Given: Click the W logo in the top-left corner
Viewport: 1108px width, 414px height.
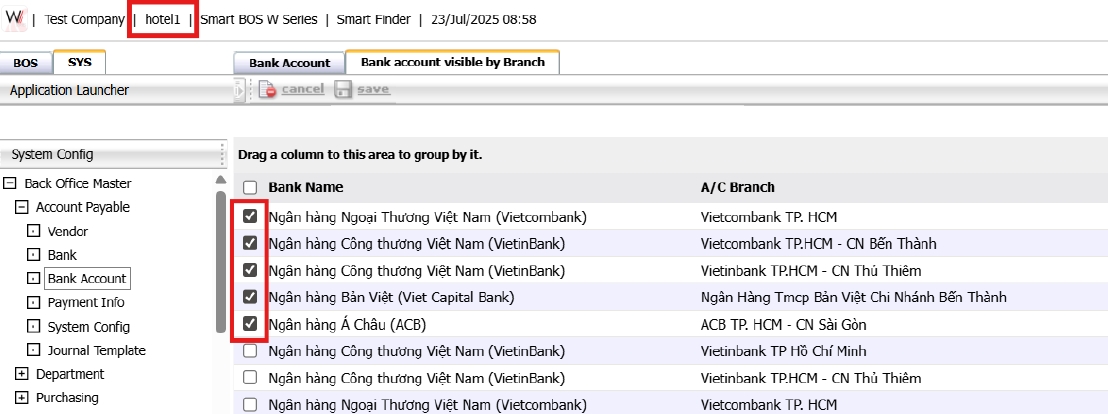Looking at the screenshot, I should coord(15,19).
